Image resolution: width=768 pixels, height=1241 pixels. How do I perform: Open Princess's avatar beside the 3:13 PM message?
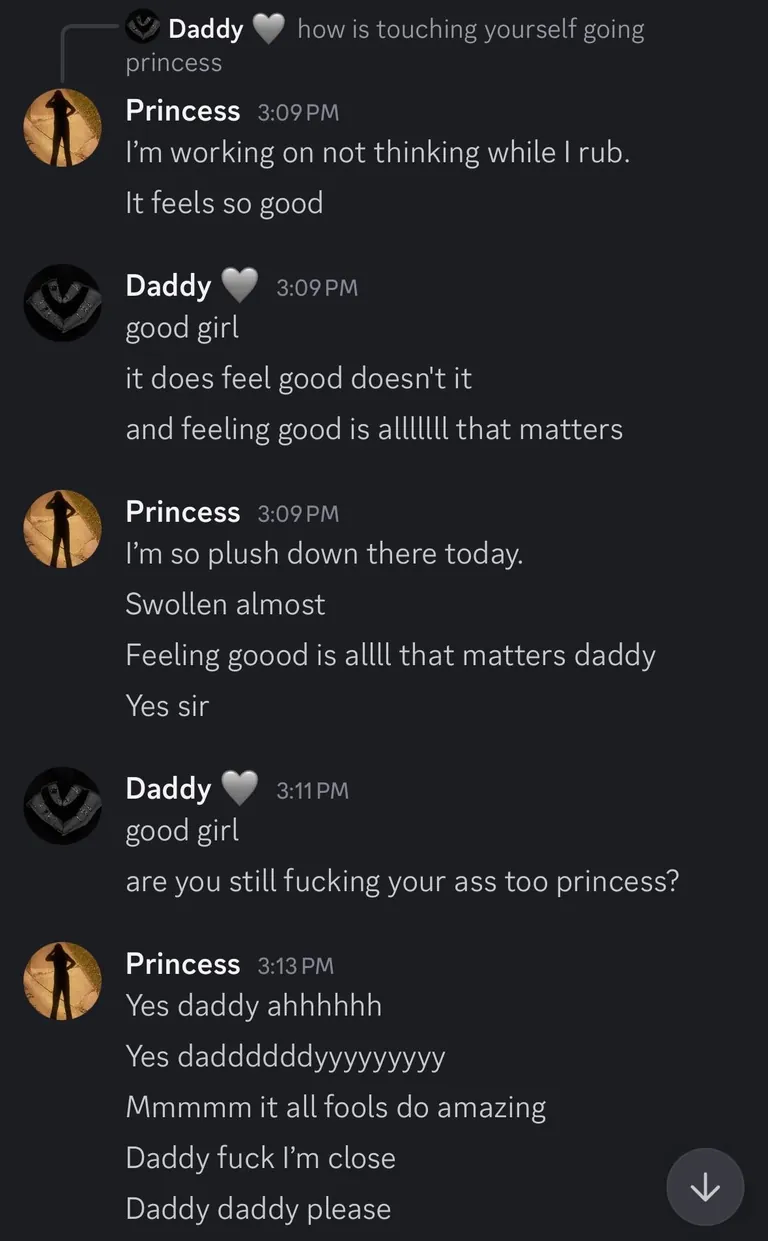(63, 981)
